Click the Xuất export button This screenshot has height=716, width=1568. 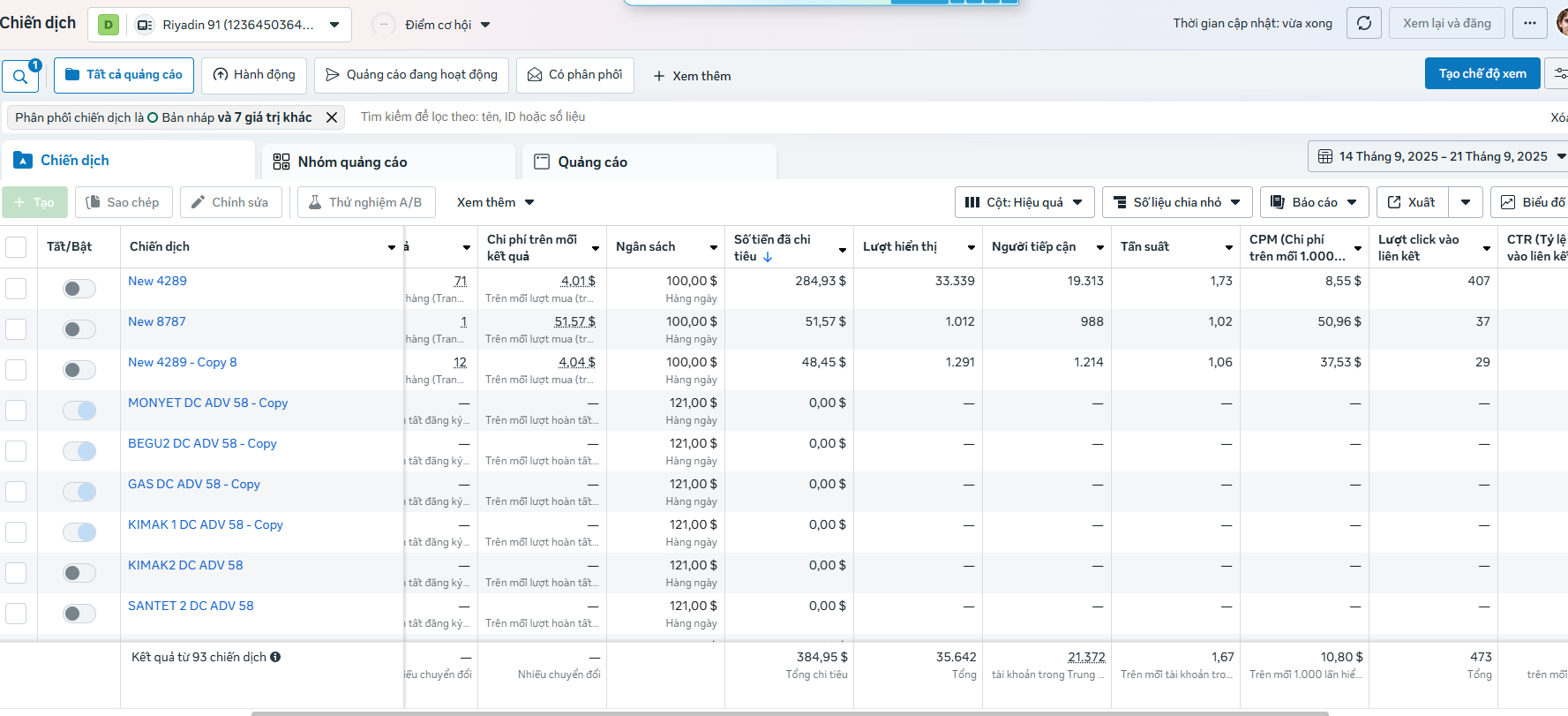tap(1412, 202)
